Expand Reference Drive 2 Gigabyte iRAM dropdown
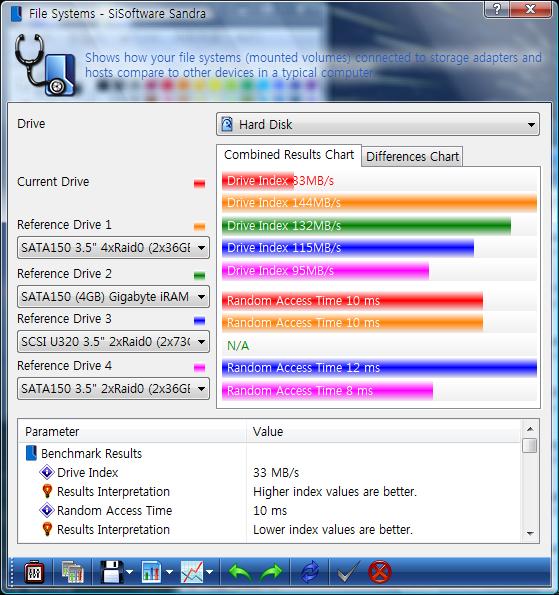This screenshot has width=559, height=595. 113,296
